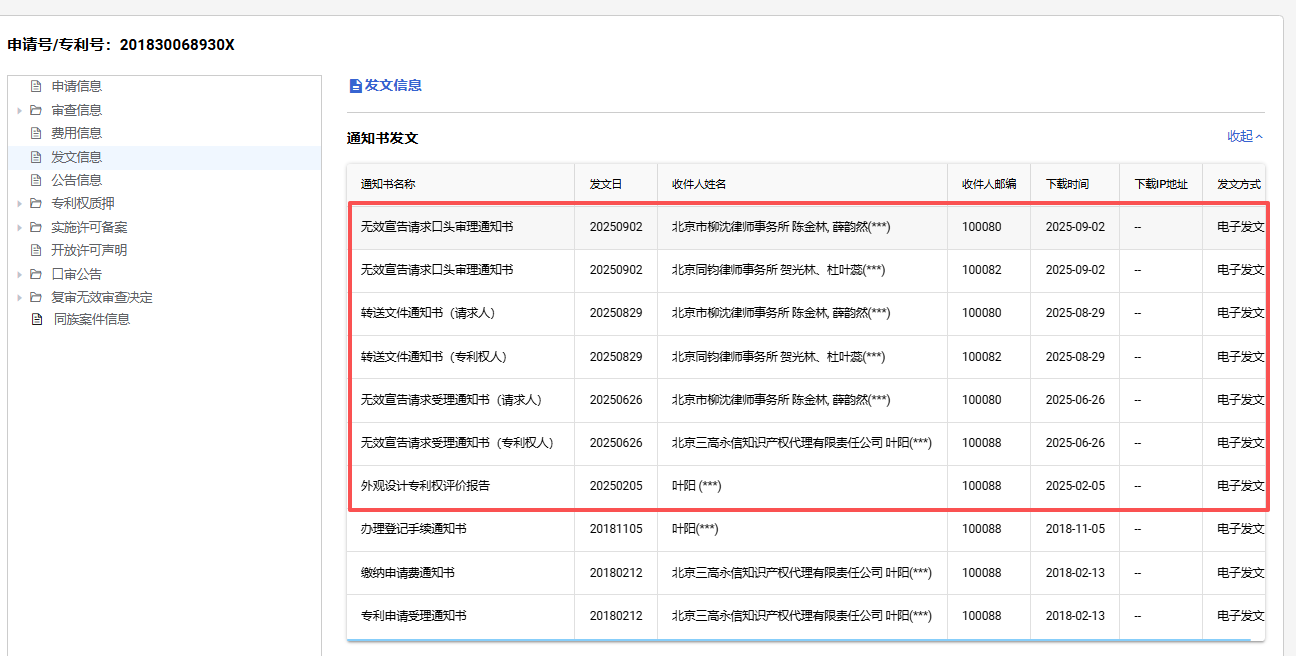Expand the 实施许可备案 tree node arrow
The width and height of the screenshot is (1296, 656).
19,227
